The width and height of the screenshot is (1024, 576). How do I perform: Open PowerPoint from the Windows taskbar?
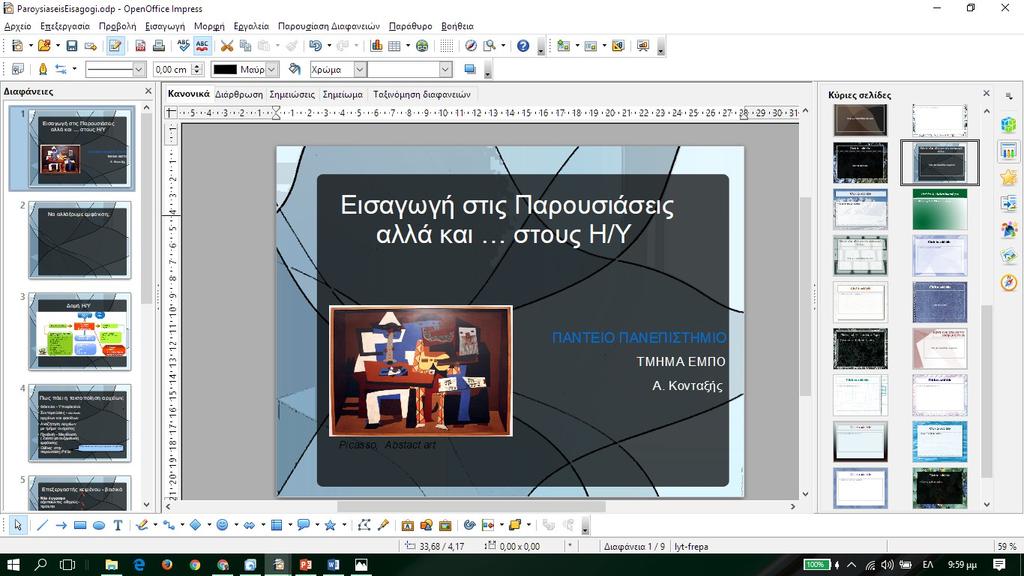click(306, 565)
